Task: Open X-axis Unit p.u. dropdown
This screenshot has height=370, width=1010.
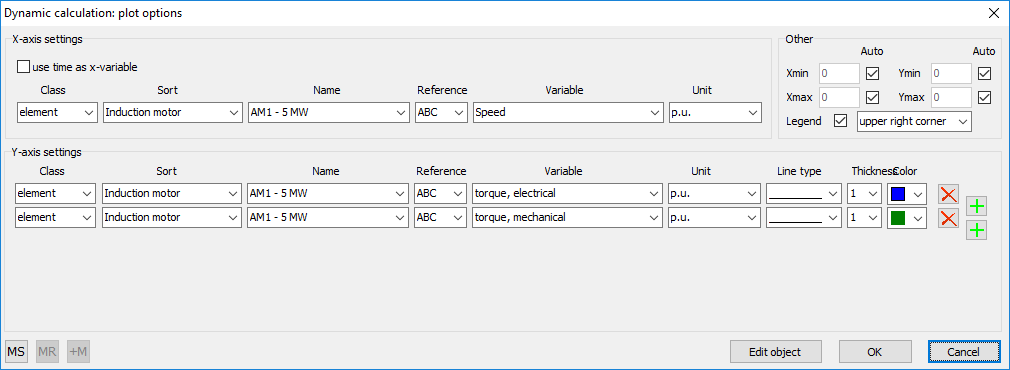Action: click(x=715, y=112)
